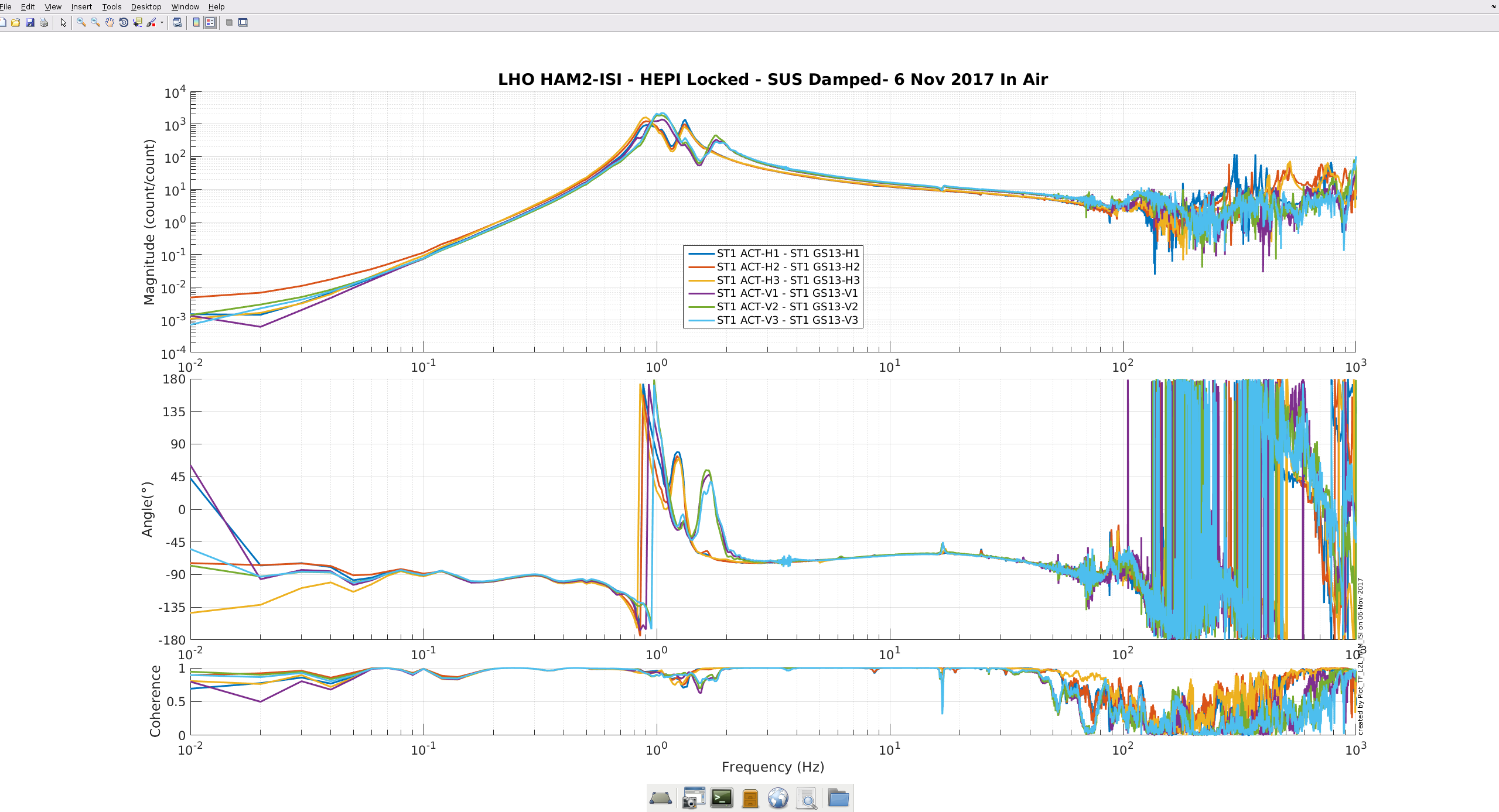The width and height of the screenshot is (1499, 812).
Task: Click the Magnitude (count/count) axis label
Action: pos(149,222)
